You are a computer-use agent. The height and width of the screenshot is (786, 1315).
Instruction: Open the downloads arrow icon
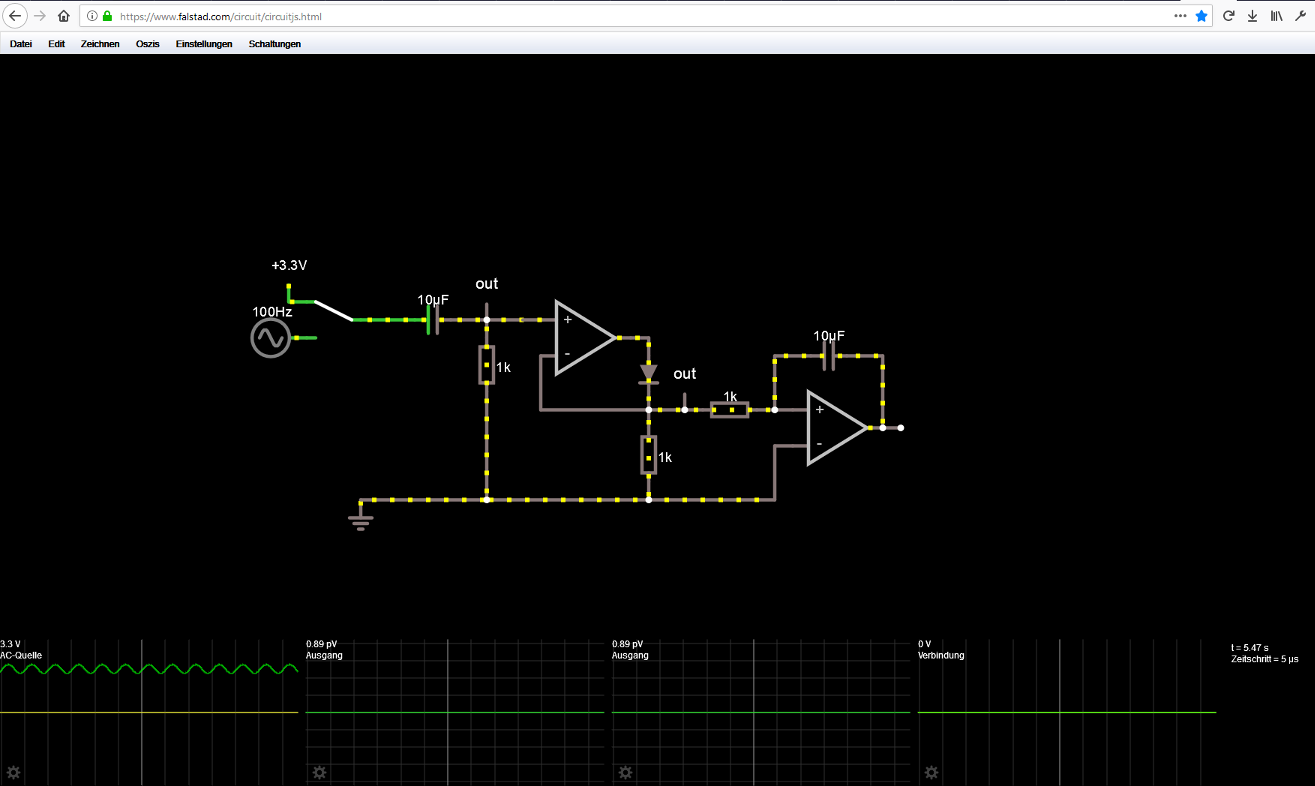pyautogui.click(x=1252, y=16)
